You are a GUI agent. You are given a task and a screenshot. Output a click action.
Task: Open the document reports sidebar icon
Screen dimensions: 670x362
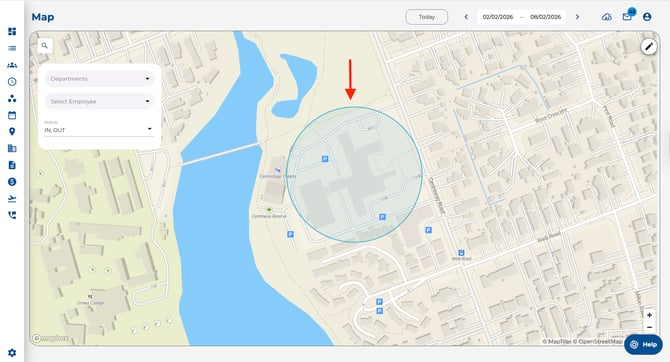[x=12, y=165]
